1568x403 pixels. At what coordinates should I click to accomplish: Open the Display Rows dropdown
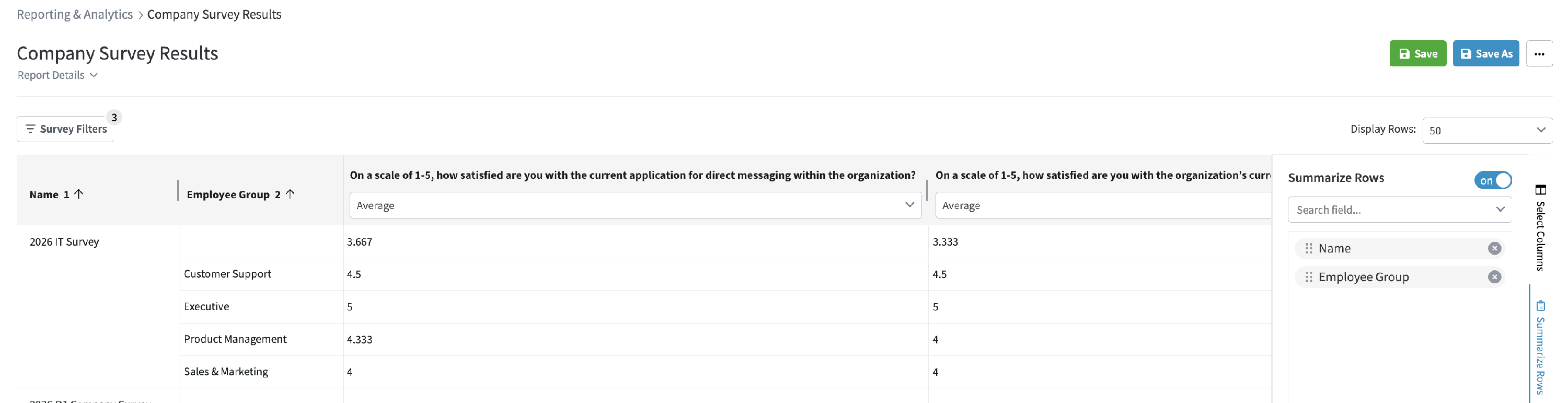click(x=1486, y=130)
